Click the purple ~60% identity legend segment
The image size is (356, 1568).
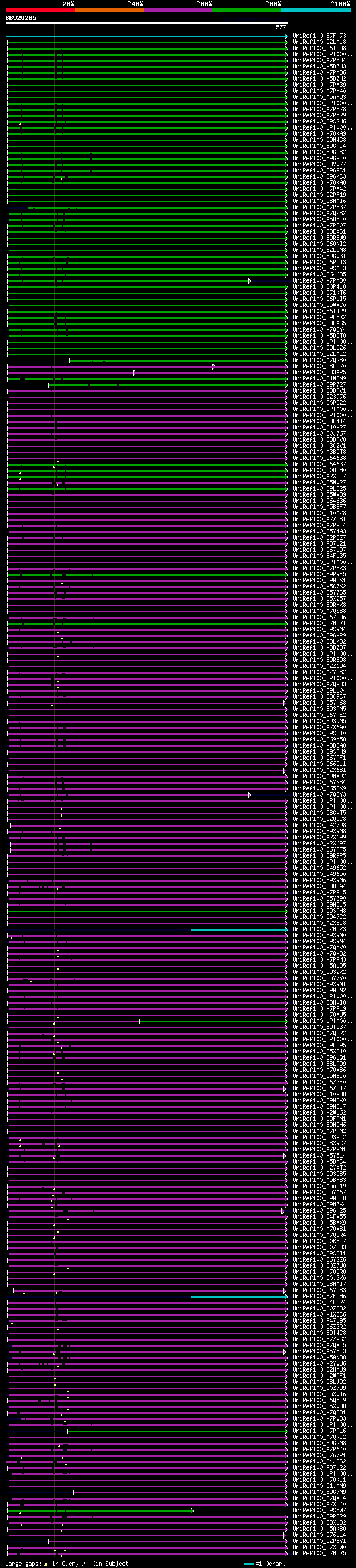click(x=177, y=10)
